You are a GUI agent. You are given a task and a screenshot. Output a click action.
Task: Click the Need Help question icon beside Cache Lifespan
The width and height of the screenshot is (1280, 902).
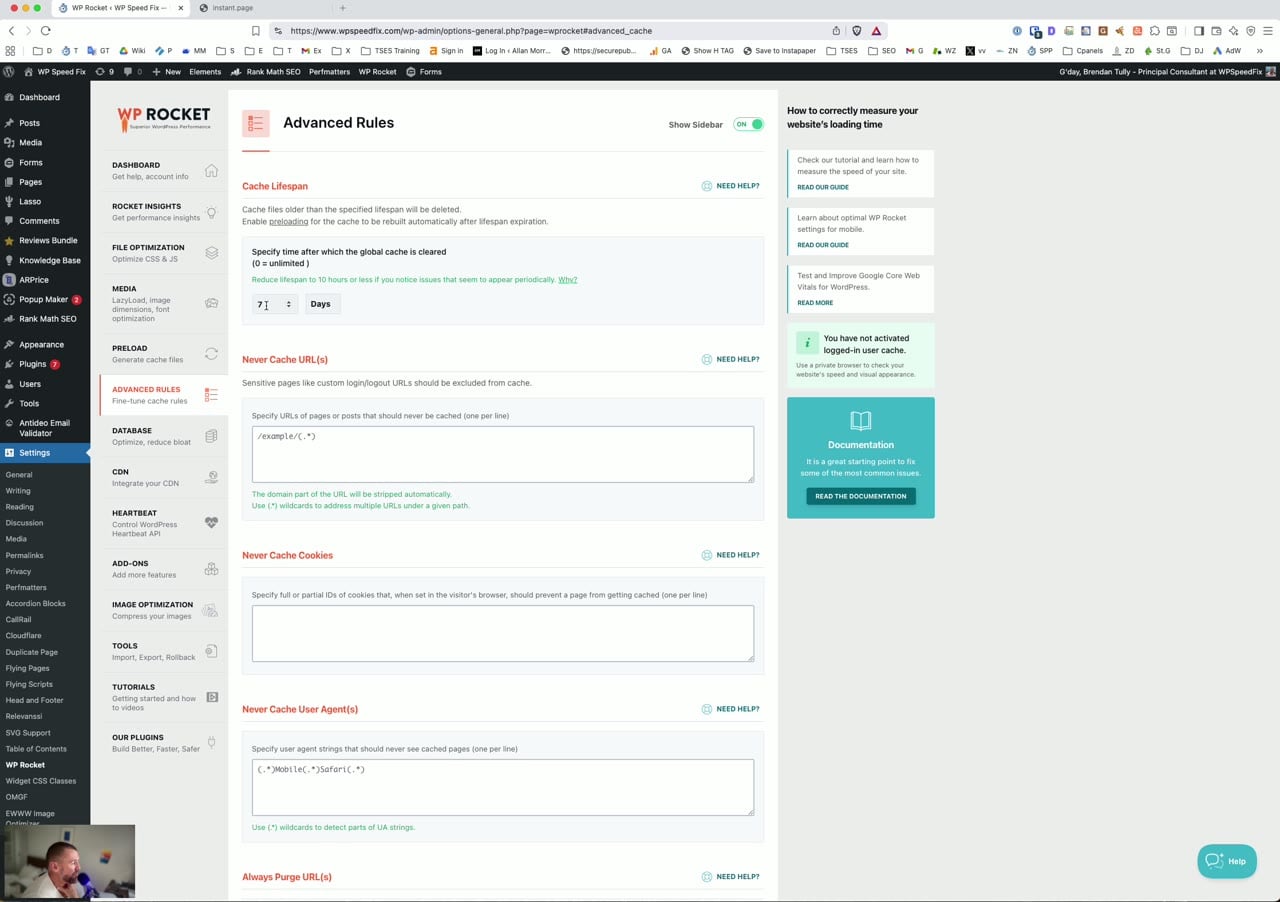coord(708,185)
